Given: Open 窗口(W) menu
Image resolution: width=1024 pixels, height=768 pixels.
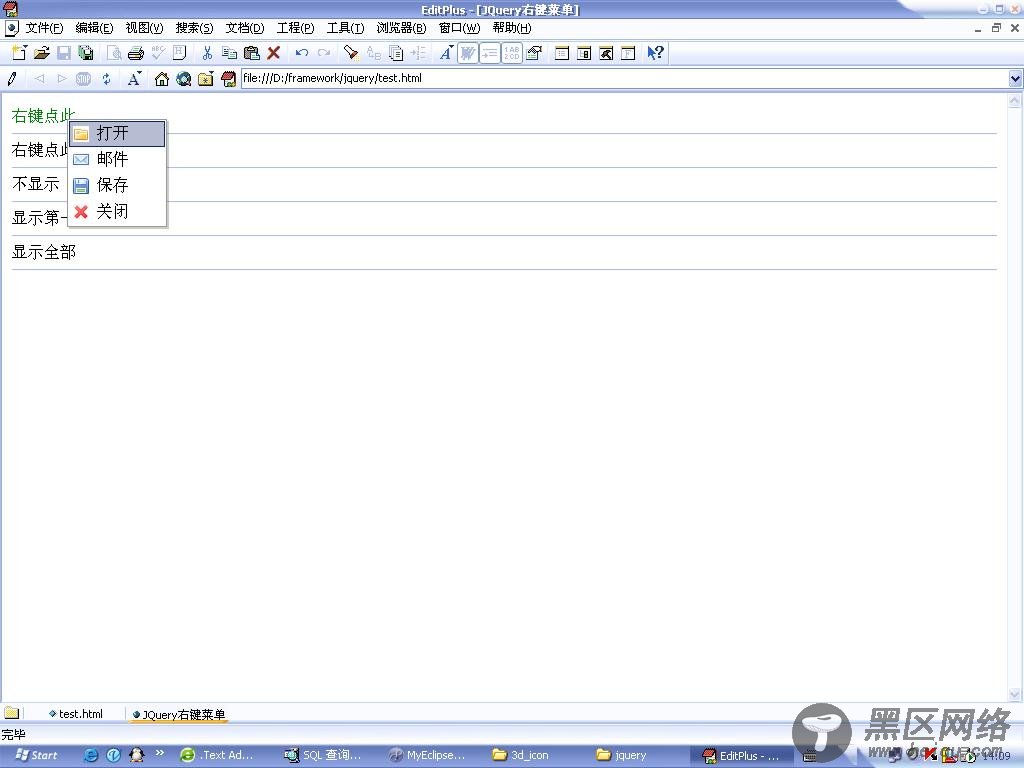Looking at the screenshot, I should click(459, 28).
